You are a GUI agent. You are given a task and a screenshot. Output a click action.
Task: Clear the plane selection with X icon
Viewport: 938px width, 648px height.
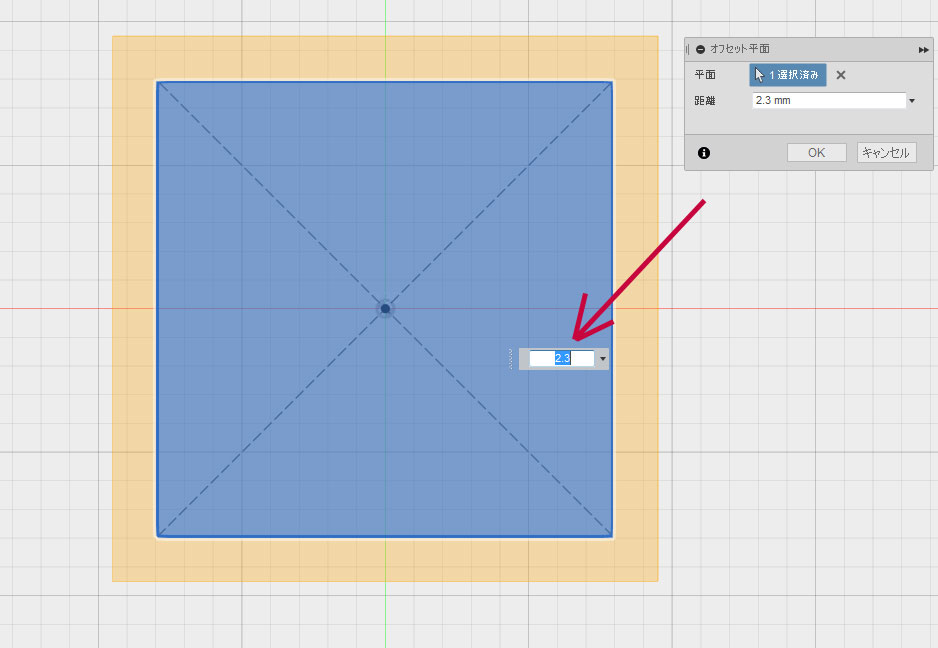(x=841, y=75)
